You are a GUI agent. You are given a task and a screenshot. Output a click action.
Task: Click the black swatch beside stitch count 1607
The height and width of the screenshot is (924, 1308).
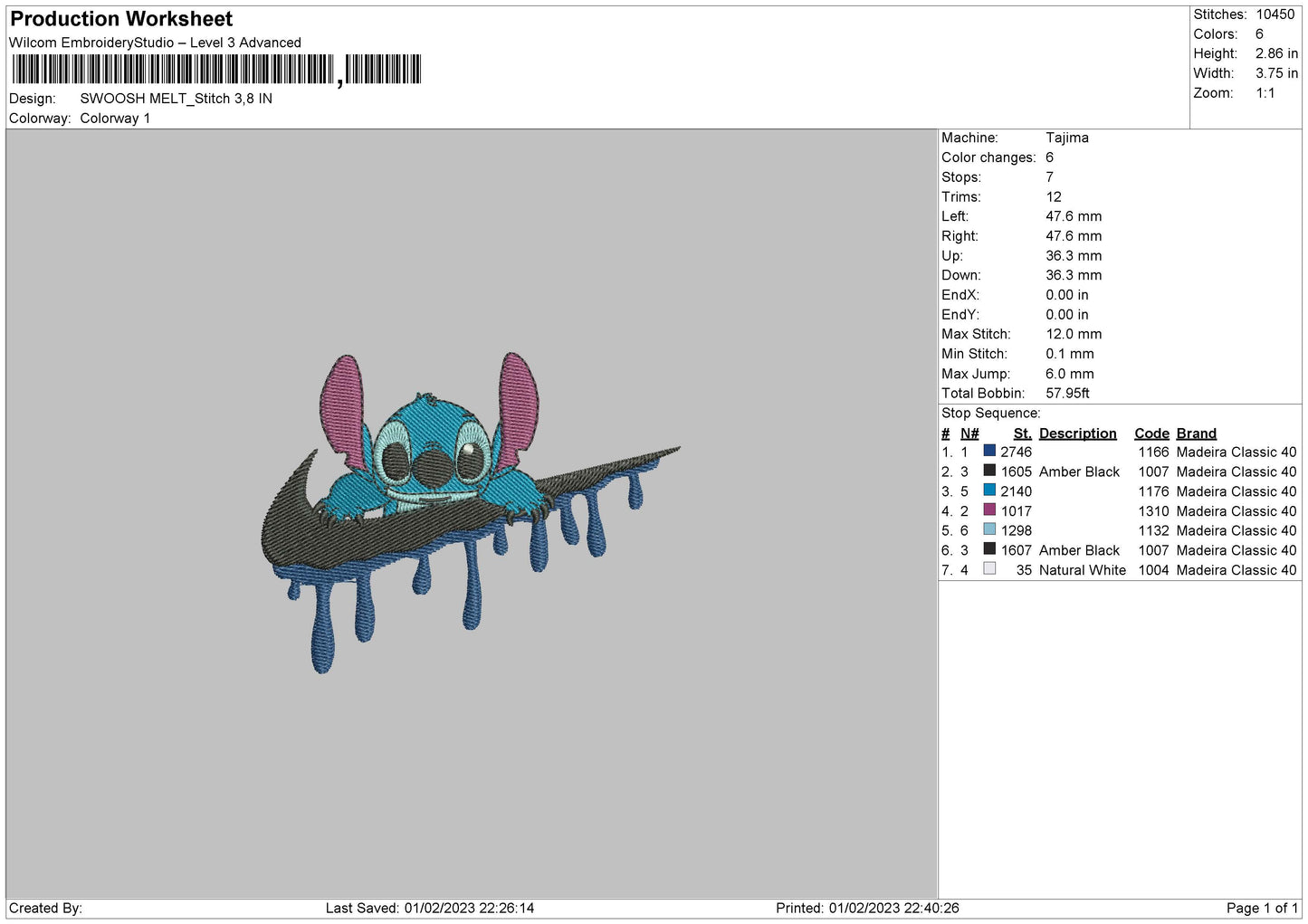tap(989, 549)
